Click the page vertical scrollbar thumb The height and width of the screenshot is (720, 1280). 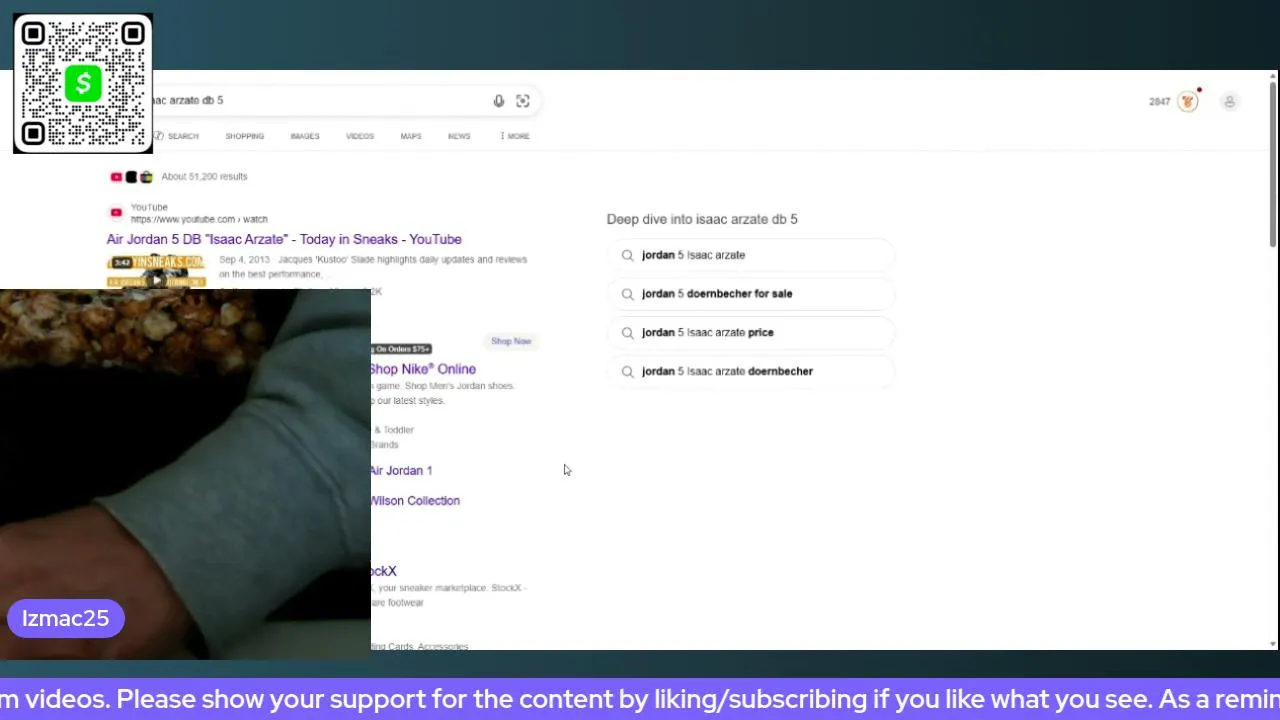tap(1273, 165)
